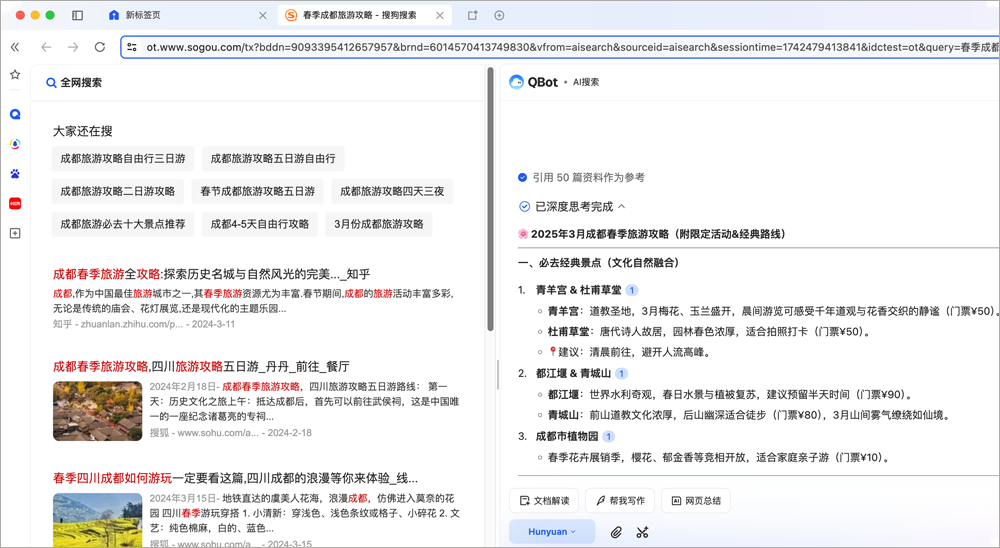Click the bookmarks star icon in sidebar
The height and width of the screenshot is (548, 1000).
[15, 75]
